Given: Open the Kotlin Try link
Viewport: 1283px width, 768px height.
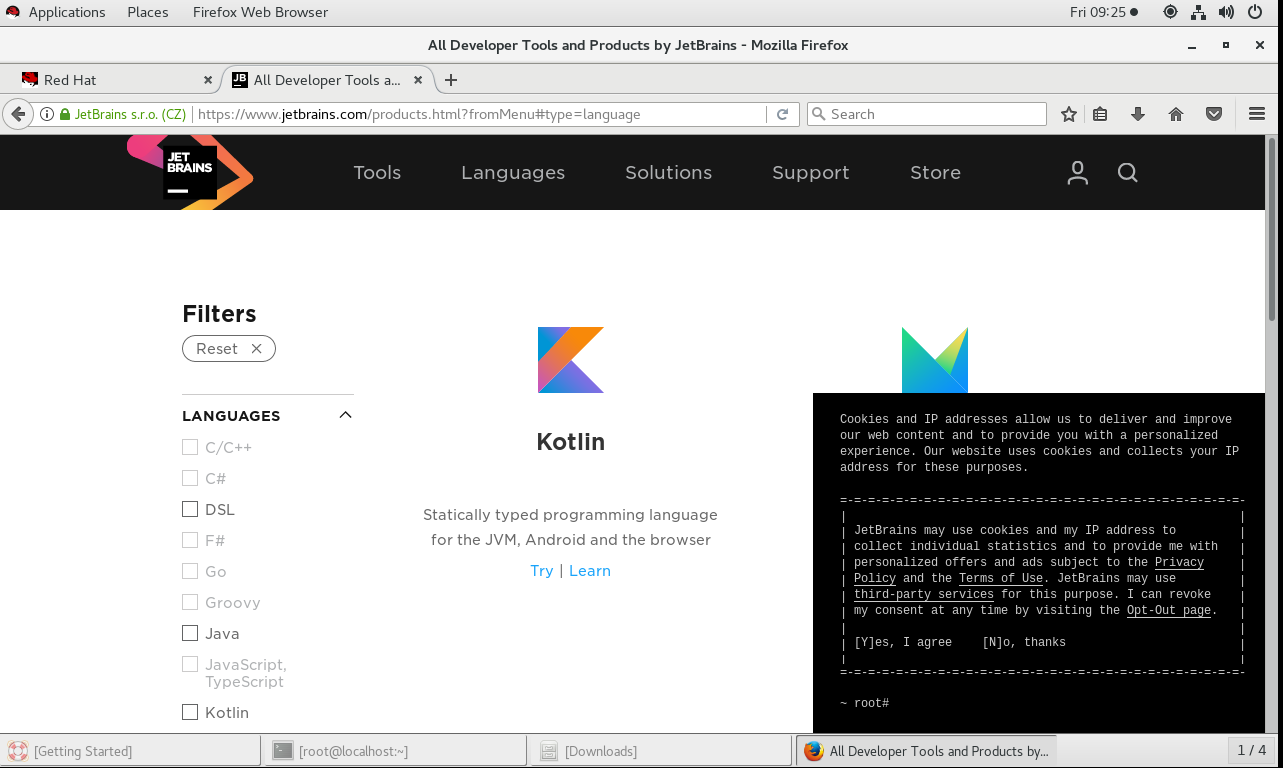Looking at the screenshot, I should coord(542,570).
